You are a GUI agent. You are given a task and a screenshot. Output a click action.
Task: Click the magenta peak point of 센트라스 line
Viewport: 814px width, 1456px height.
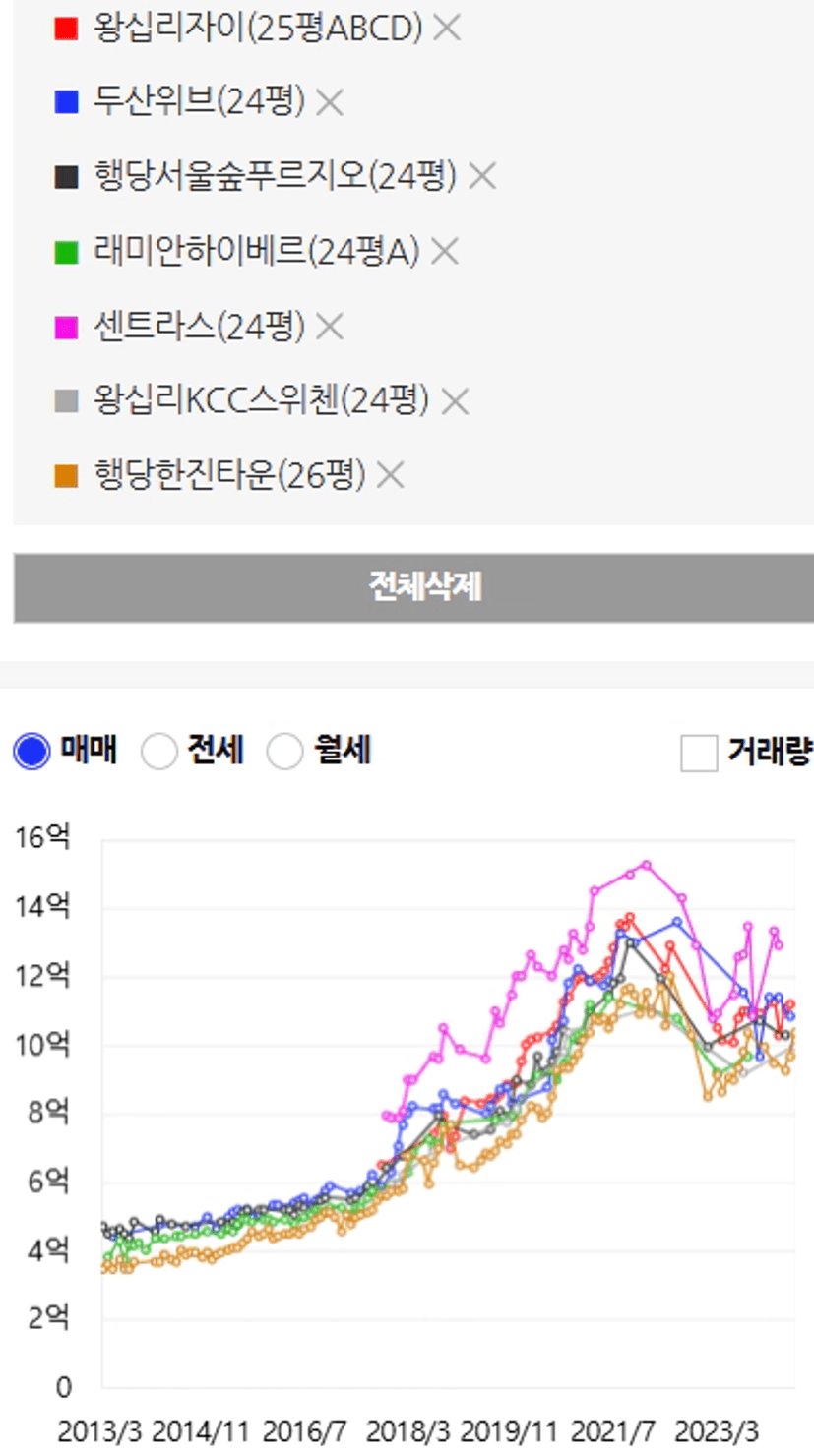point(647,865)
